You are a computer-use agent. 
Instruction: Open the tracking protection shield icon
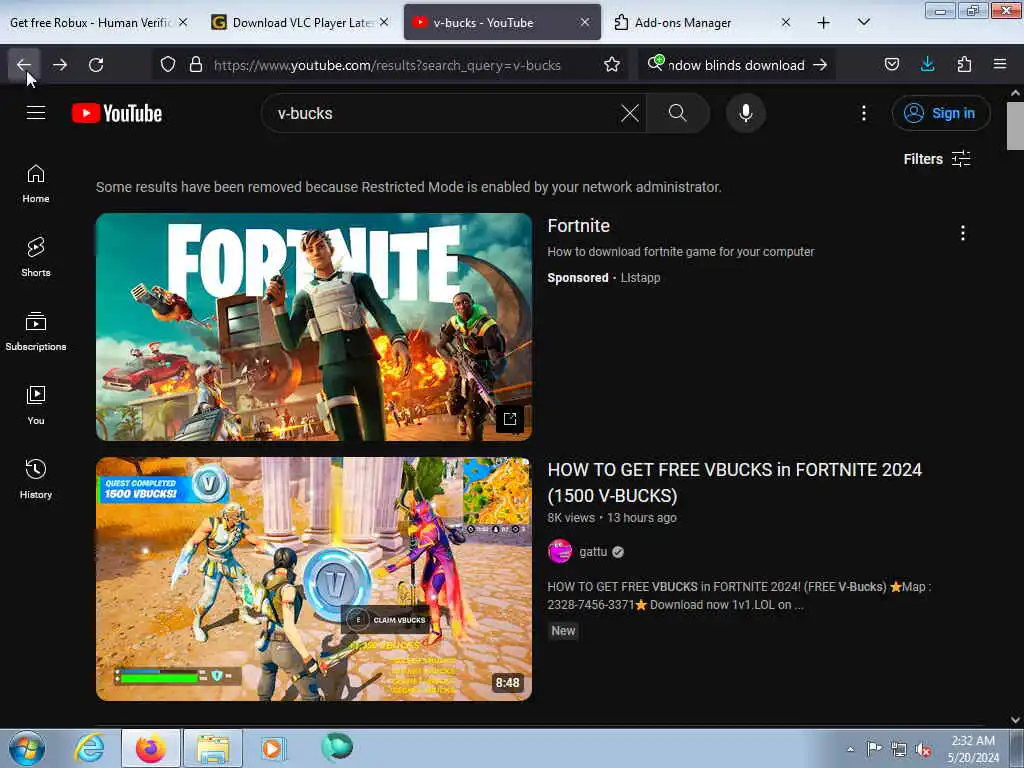(168, 65)
